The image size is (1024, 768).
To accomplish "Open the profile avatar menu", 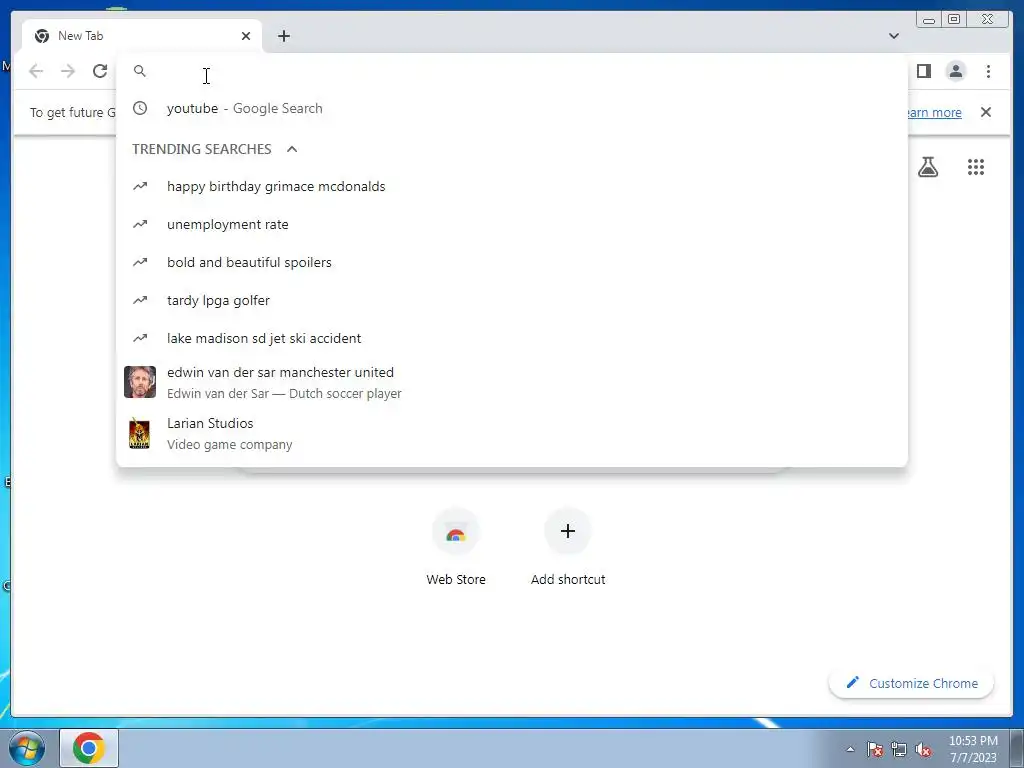I will click(955, 71).
